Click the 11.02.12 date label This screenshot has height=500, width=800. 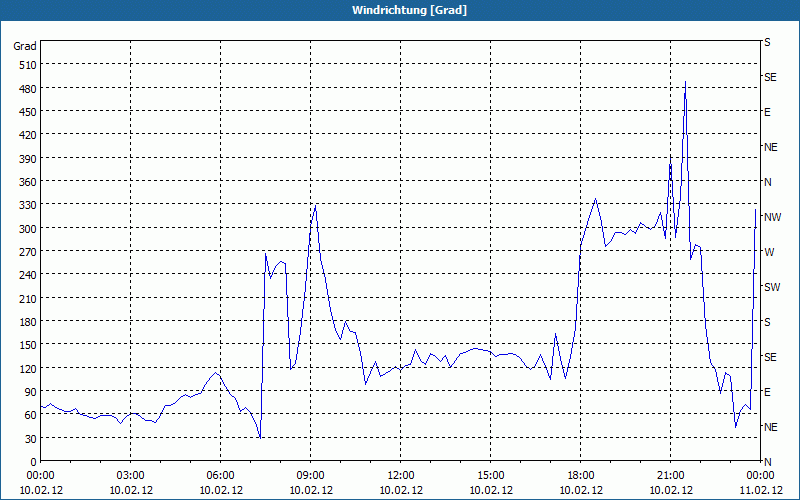761,490
